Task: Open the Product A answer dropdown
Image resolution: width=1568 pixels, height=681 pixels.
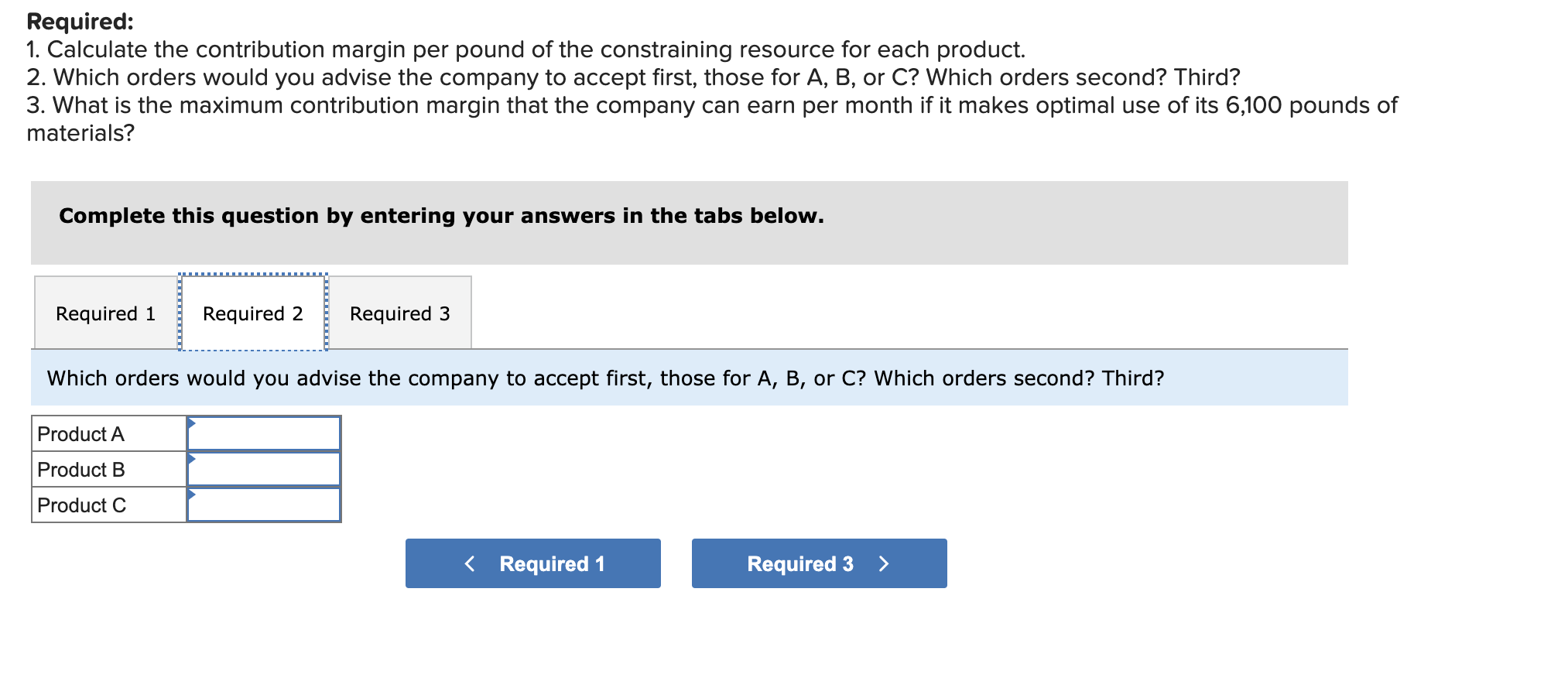Action: [264, 434]
